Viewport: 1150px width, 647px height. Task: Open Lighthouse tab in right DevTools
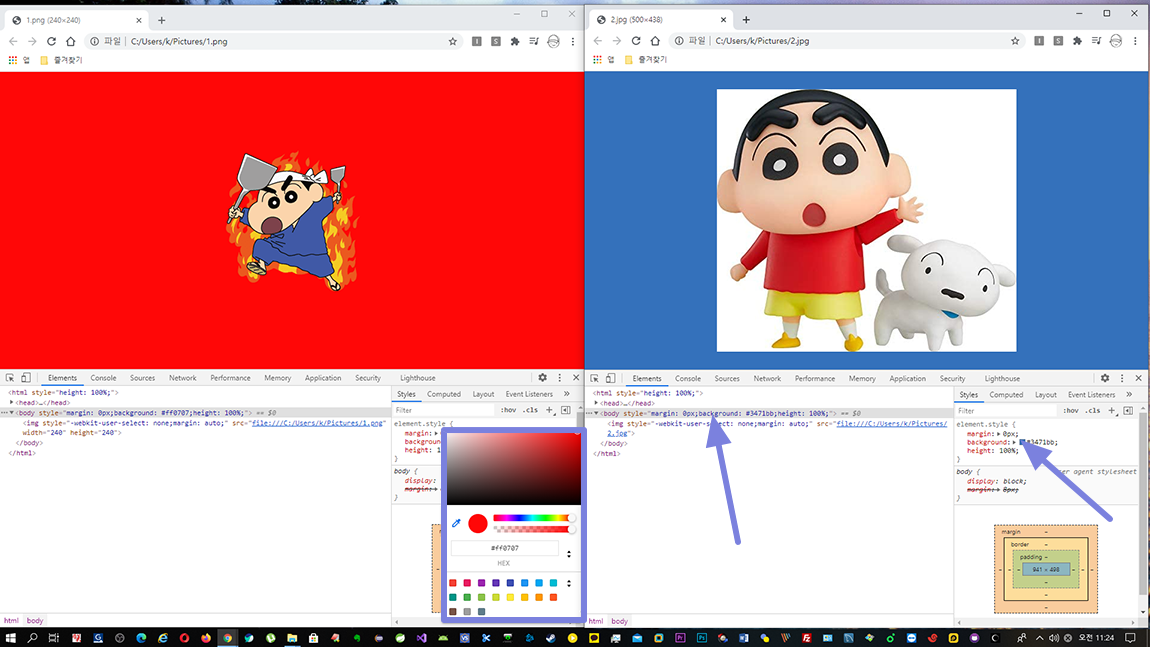pyautogui.click(x=1002, y=379)
